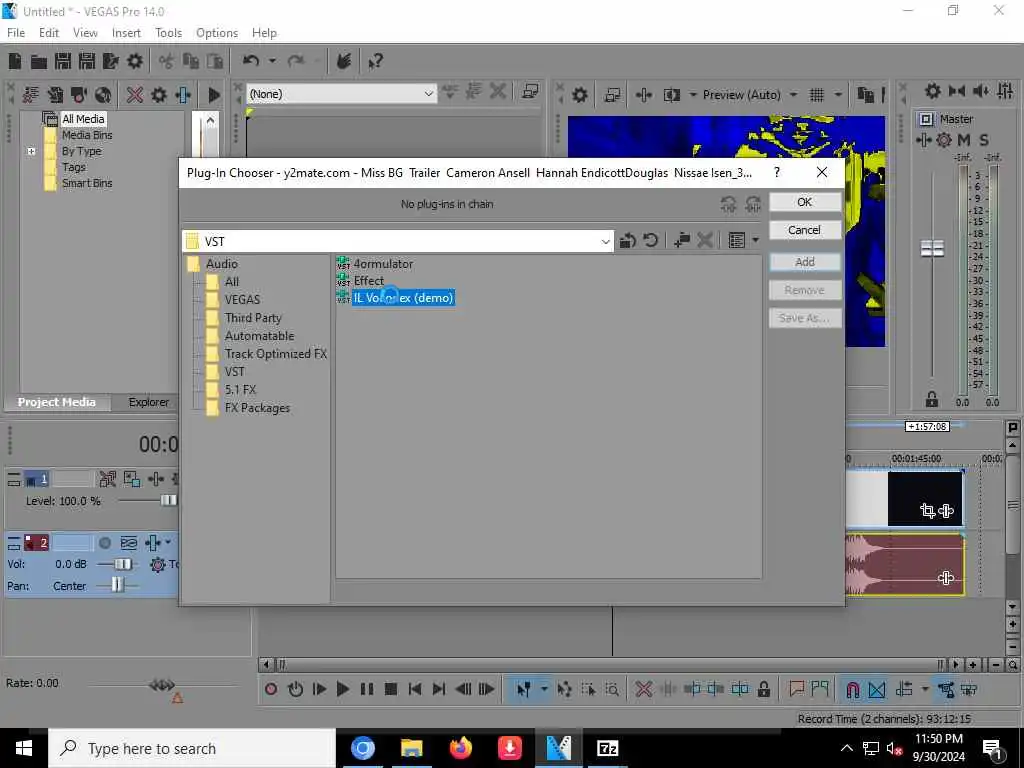Click the Undo arrow
This screenshot has height=768, width=1024.
click(251, 61)
